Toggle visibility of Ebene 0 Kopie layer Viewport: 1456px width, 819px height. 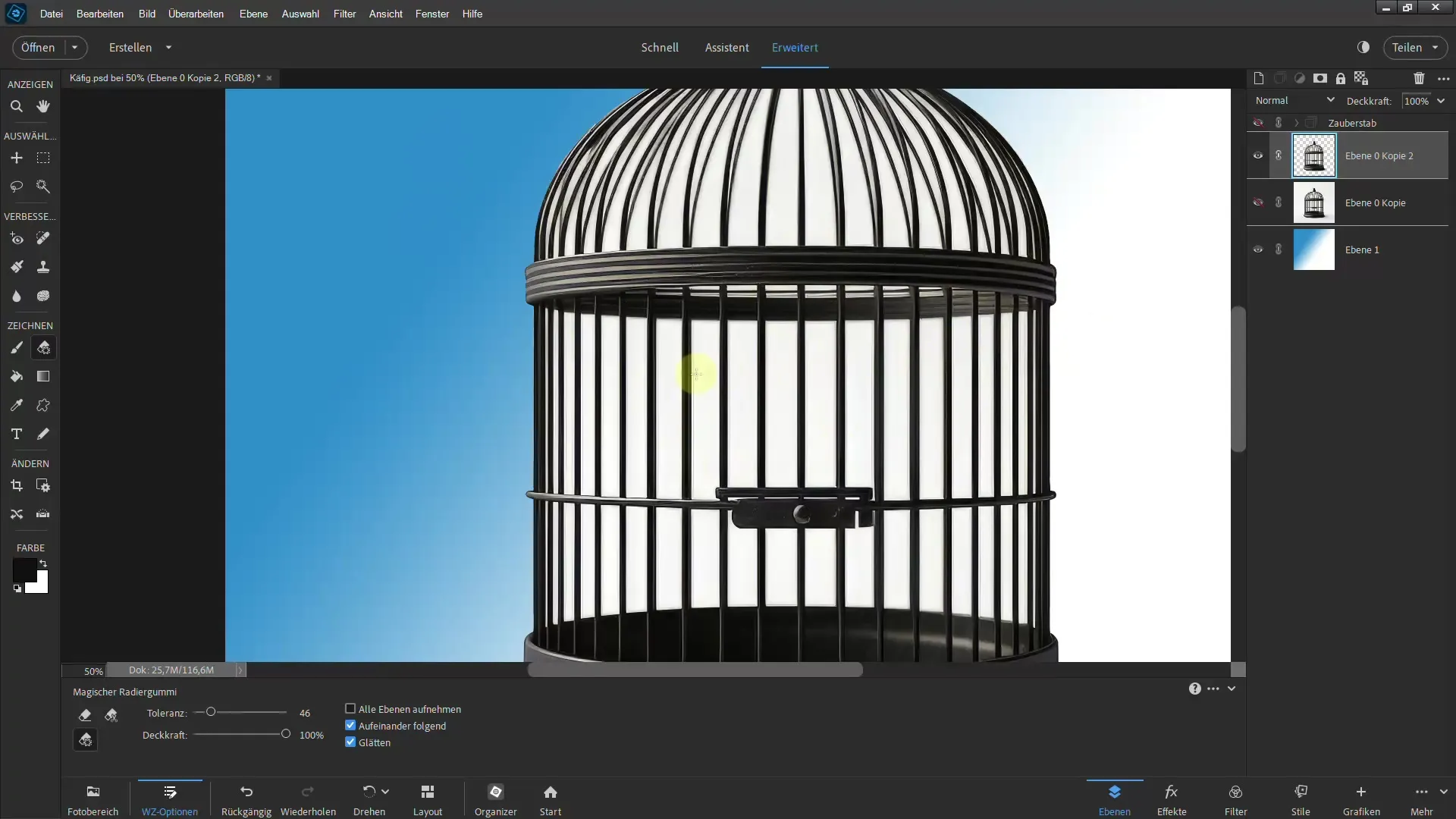1258,202
